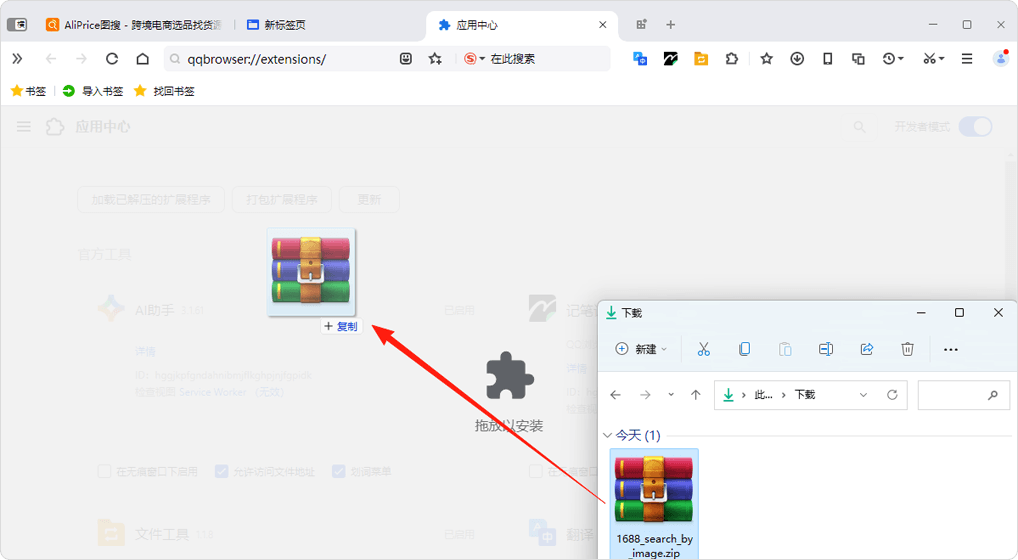Bookmark this page with the star icon
The image size is (1018, 560).
435,59
